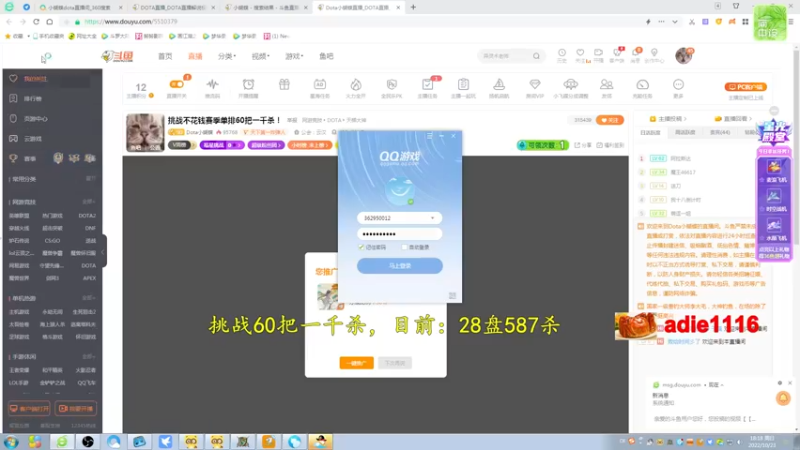
Task: Toggle remember password checkbox
Action: pyautogui.click(x=361, y=247)
